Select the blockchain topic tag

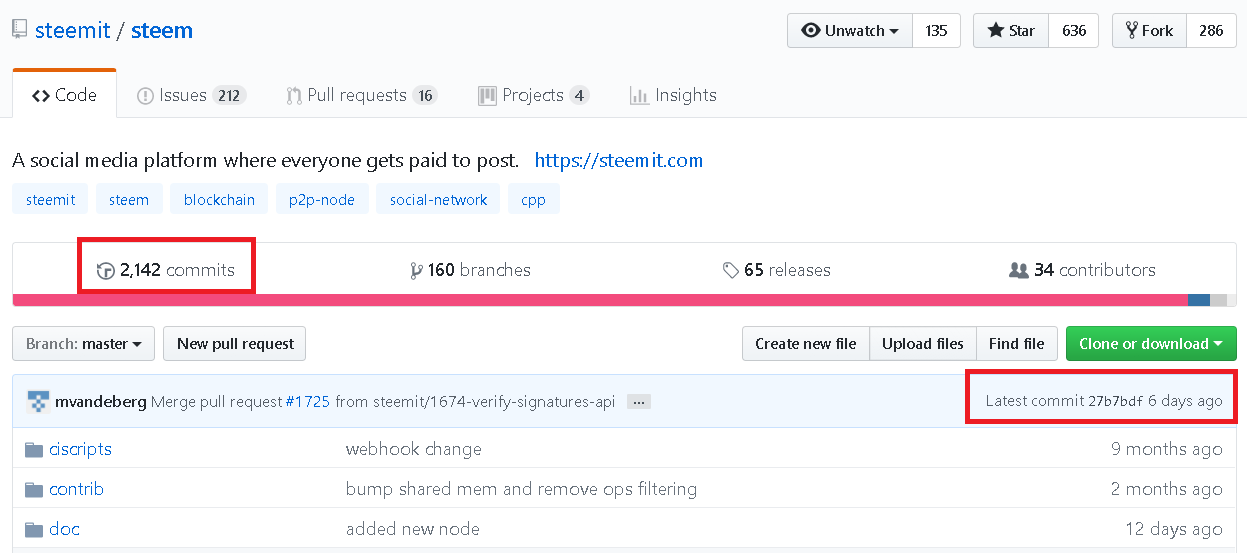coord(219,200)
